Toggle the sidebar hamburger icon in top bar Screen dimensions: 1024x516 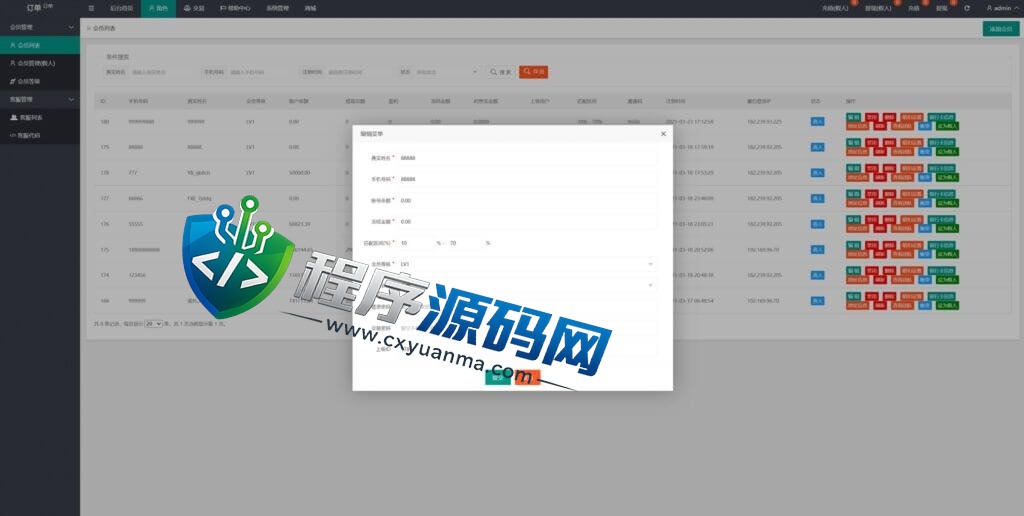tap(91, 8)
